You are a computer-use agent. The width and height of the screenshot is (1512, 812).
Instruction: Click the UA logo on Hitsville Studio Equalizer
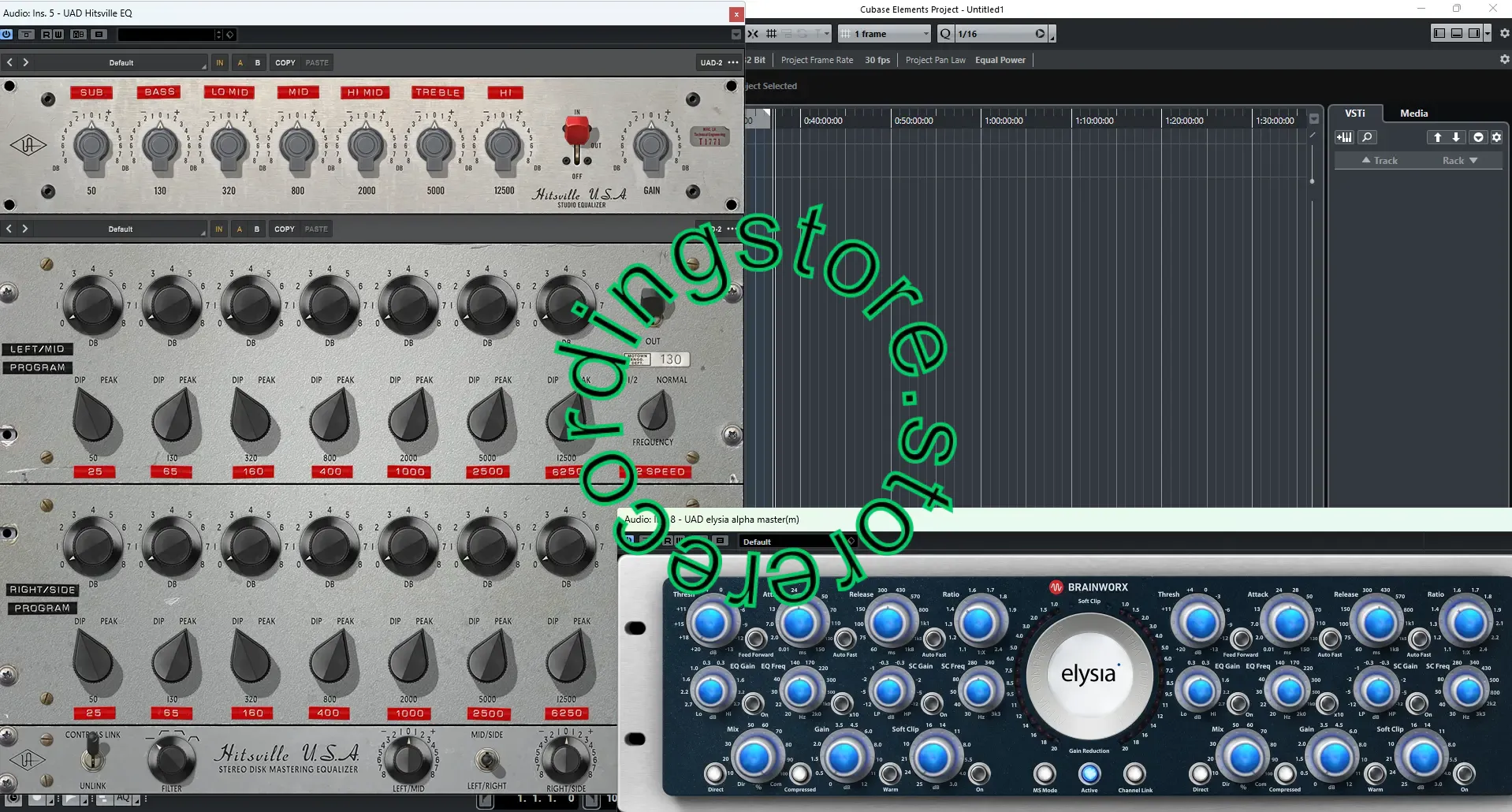tap(28, 145)
